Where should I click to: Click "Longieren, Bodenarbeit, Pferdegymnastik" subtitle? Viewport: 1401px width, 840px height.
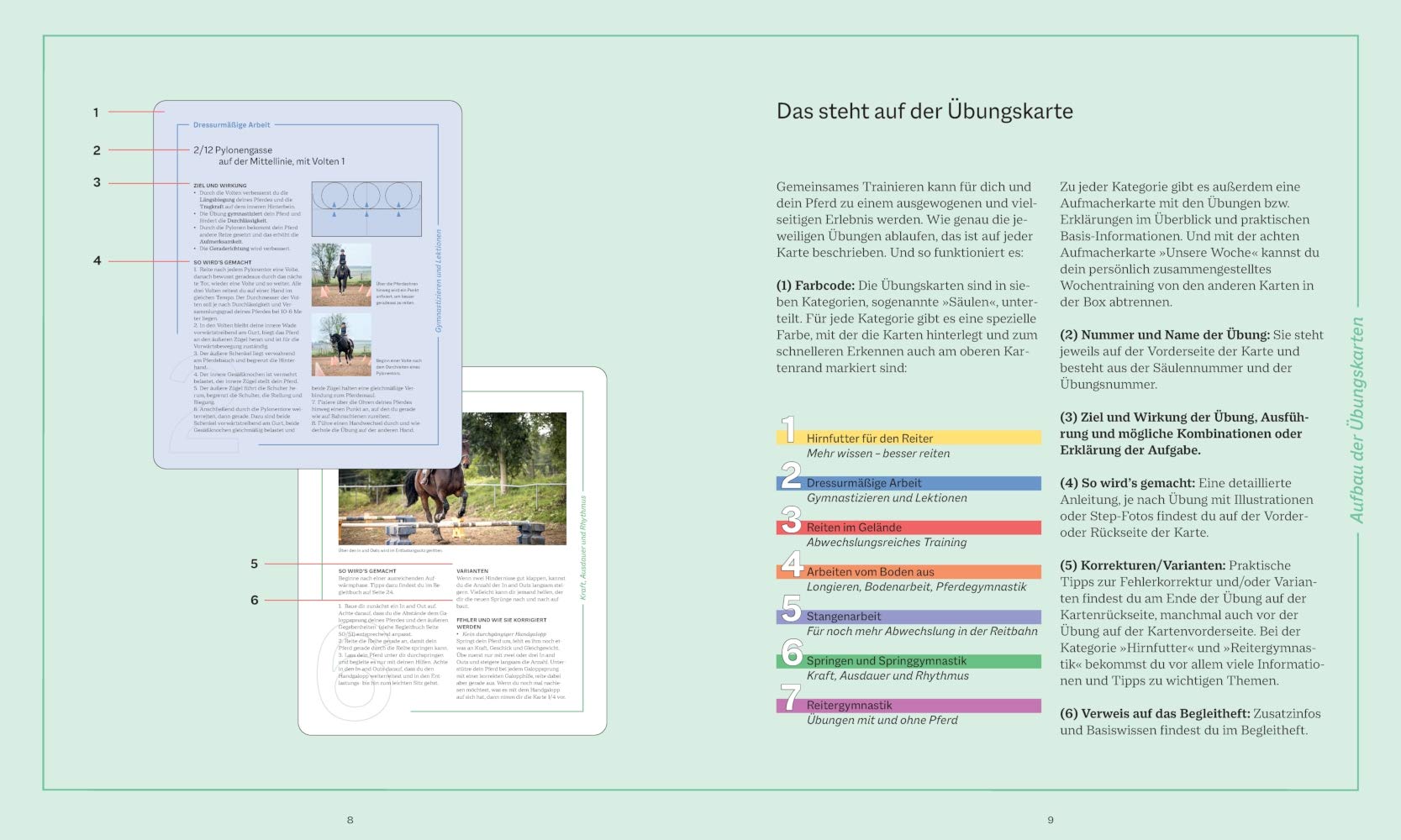click(x=916, y=587)
